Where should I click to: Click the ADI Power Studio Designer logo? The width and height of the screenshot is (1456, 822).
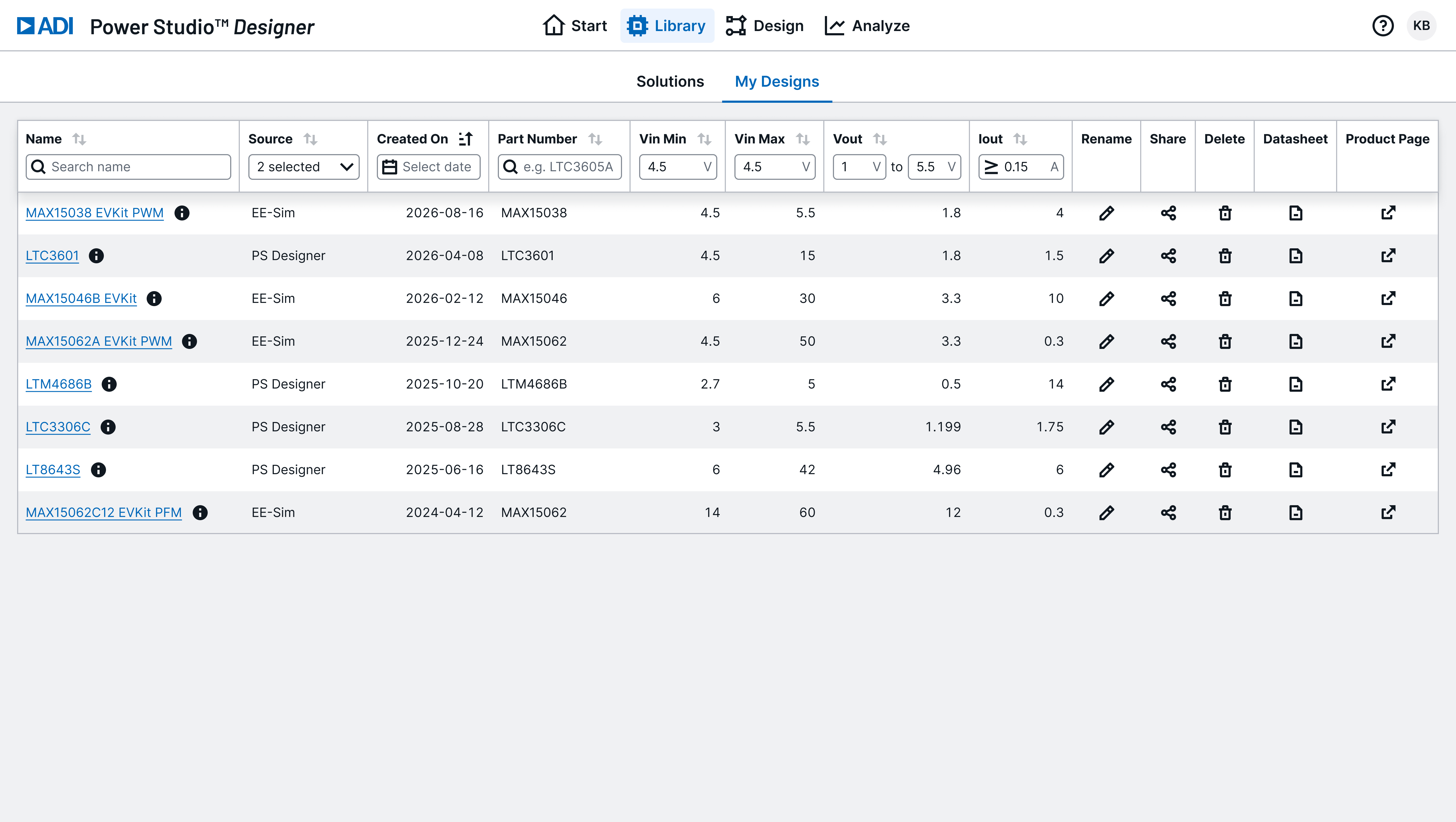tap(165, 26)
